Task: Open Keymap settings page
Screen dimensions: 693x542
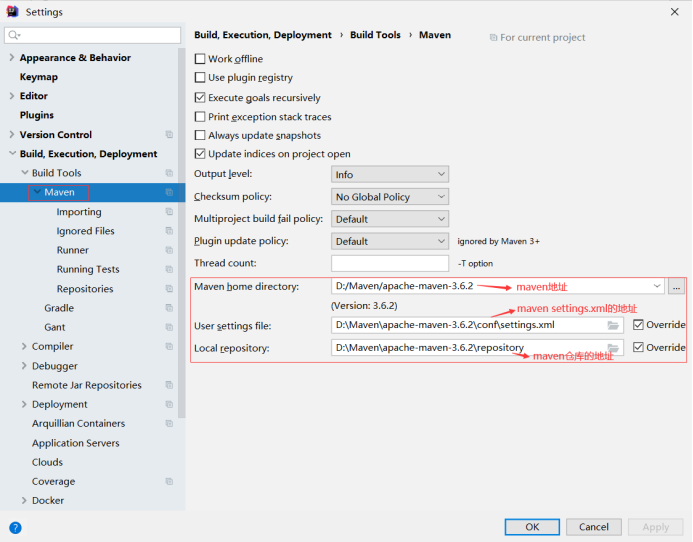Action: [39, 77]
